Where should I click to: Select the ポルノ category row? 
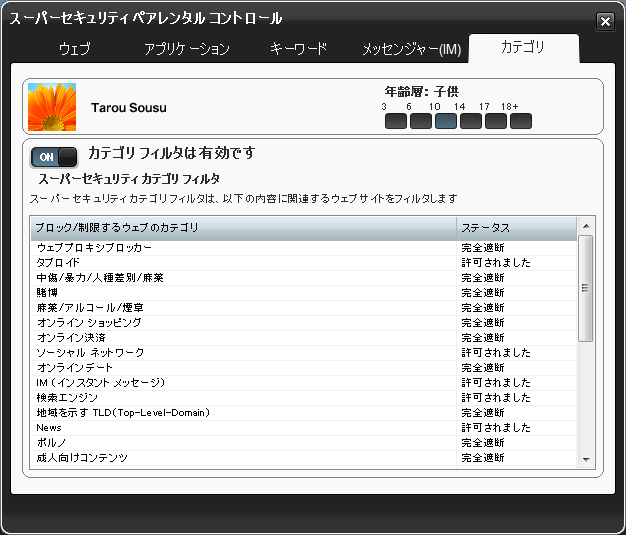click(x=304, y=442)
